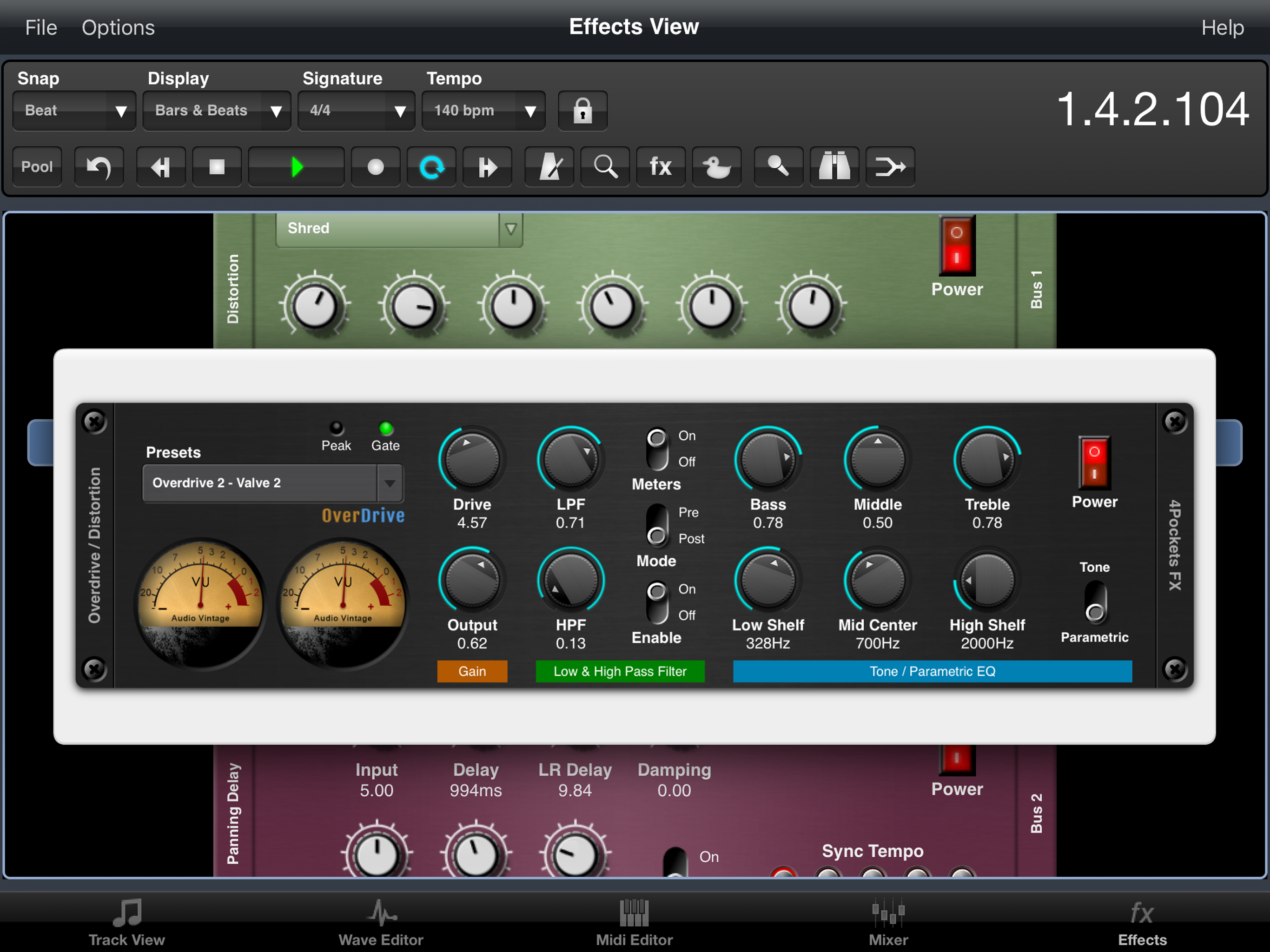Click the undo arrow icon
The height and width of the screenshot is (952, 1270).
tap(99, 167)
